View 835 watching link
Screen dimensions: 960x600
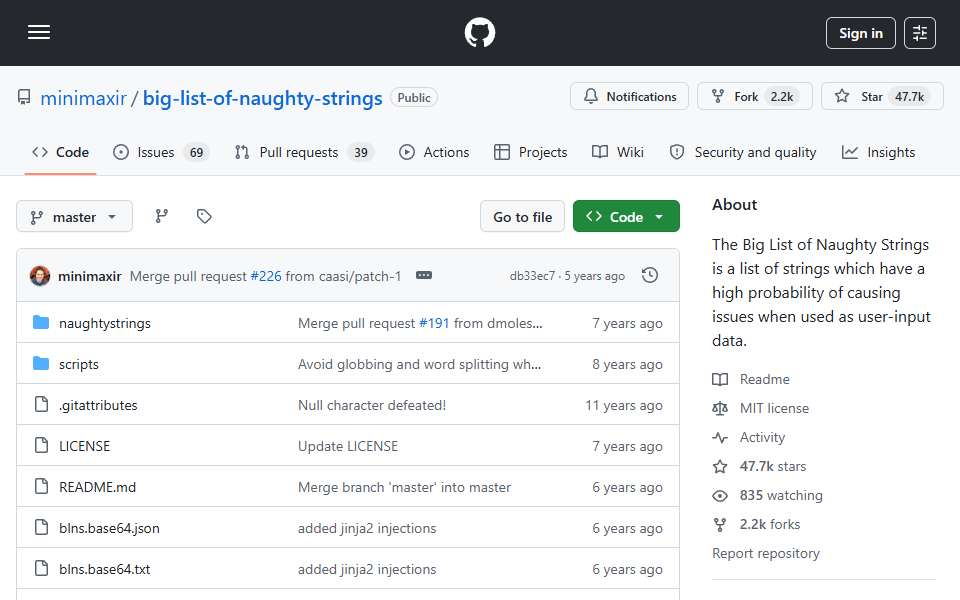781,495
